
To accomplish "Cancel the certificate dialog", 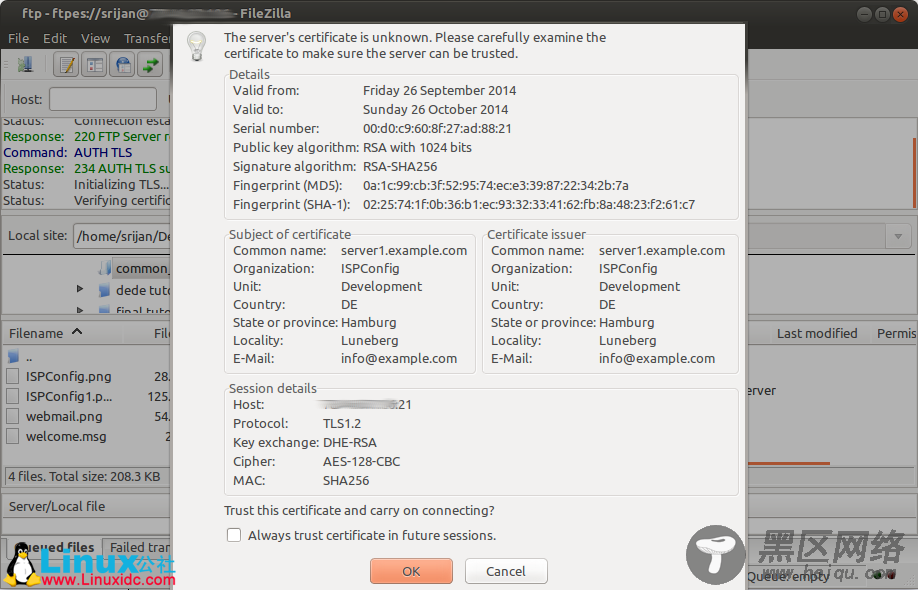I will pyautogui.click(x=506, y=571).
